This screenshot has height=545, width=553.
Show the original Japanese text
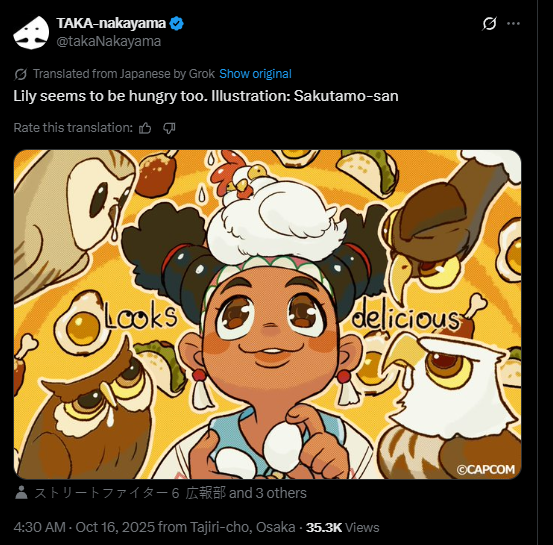point(255,74)
